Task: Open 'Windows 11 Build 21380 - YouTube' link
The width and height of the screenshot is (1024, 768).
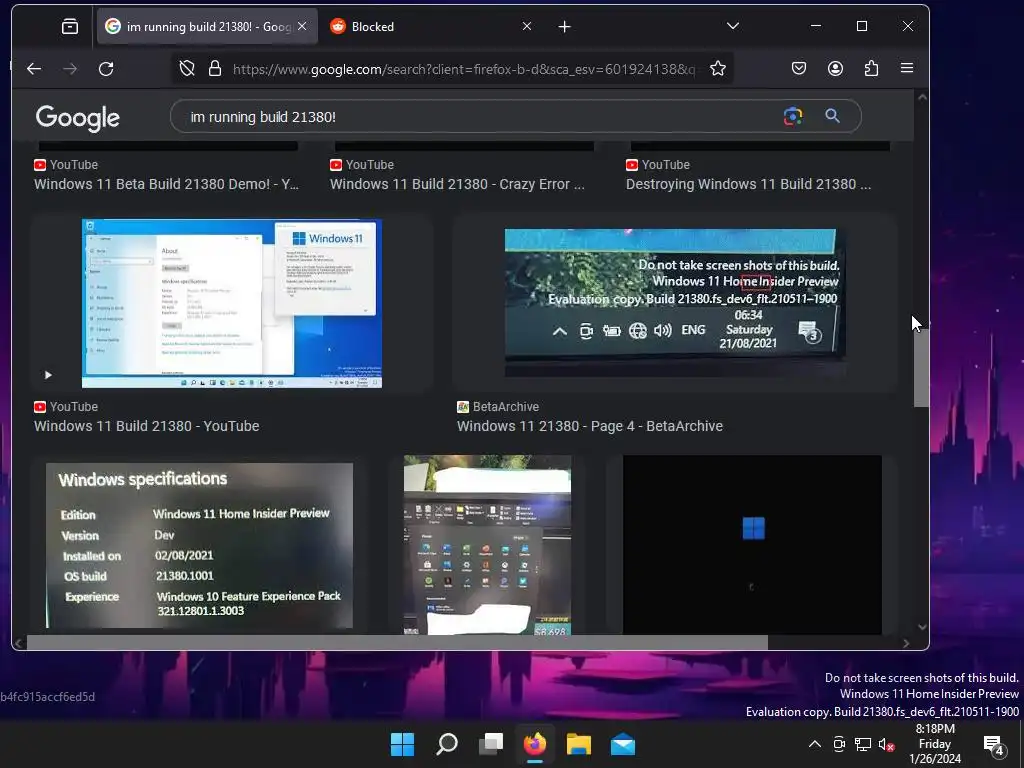Action: [146, 426]
